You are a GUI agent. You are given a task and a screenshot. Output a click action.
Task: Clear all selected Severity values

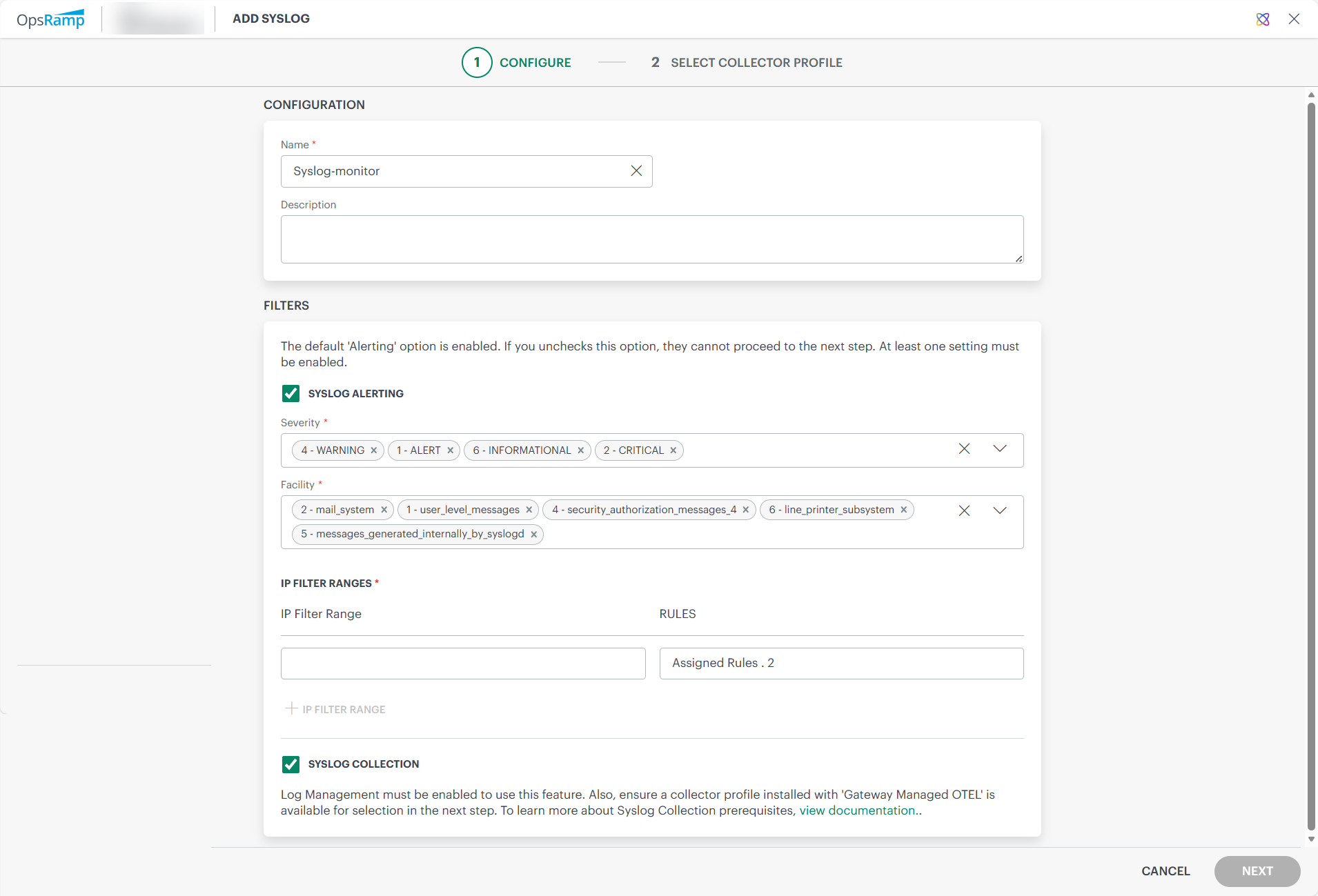click(964, 449)
